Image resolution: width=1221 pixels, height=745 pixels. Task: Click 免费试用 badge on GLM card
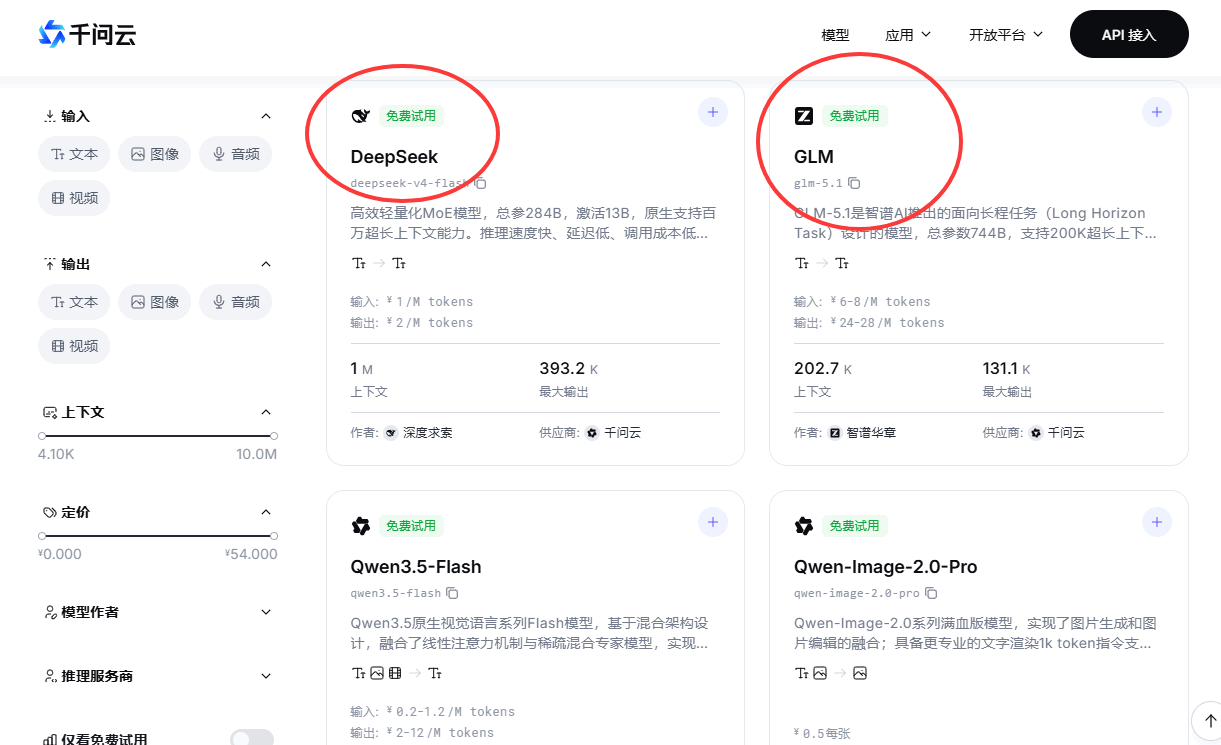point(855,116)
